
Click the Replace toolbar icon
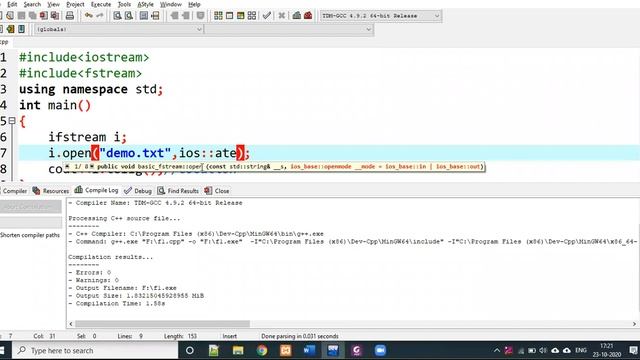tap(129, 16)
